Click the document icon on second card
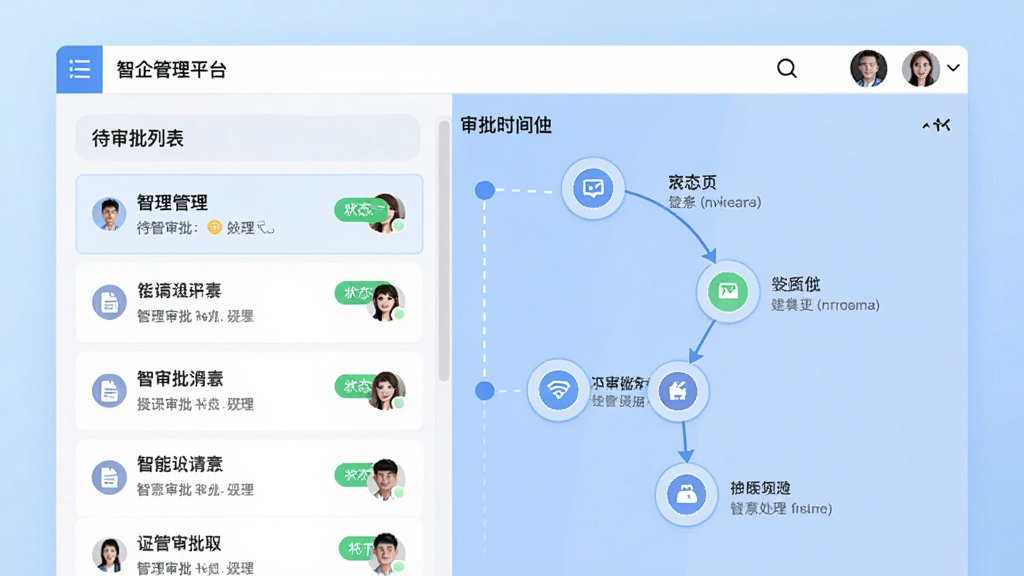Image resolution: width=1024 pixels, height=576 pixels. click(109, 302)
